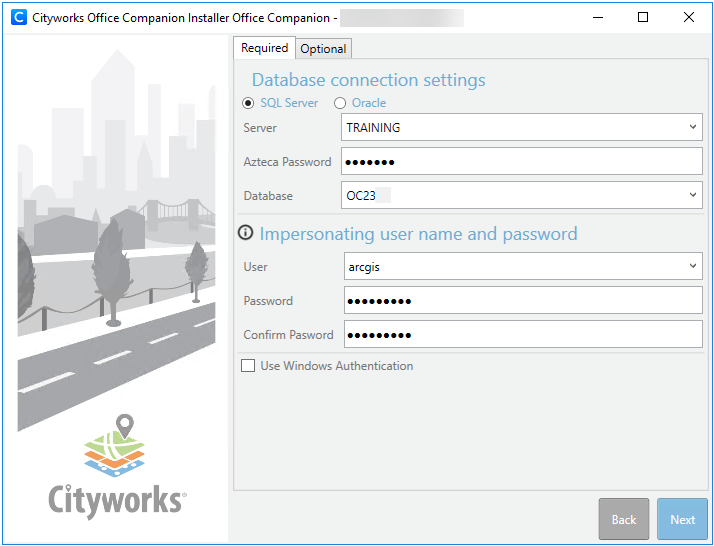The width and height of the screenshot is (714, 546).
Task: Minimize the installer window
Action: (x=598, y=17)
